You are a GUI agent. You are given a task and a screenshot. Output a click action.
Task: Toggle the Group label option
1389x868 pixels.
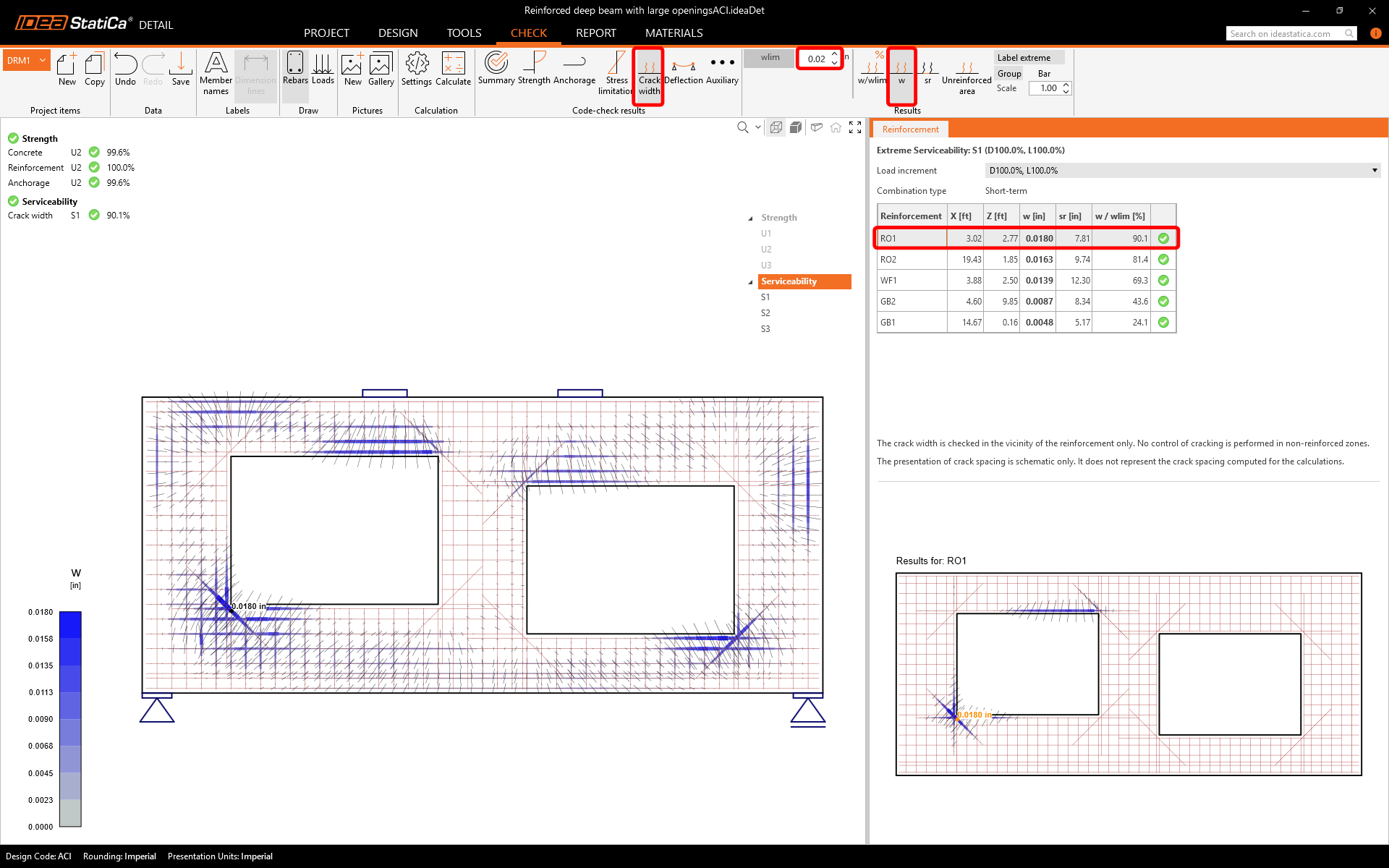[x=1009, y=74]
